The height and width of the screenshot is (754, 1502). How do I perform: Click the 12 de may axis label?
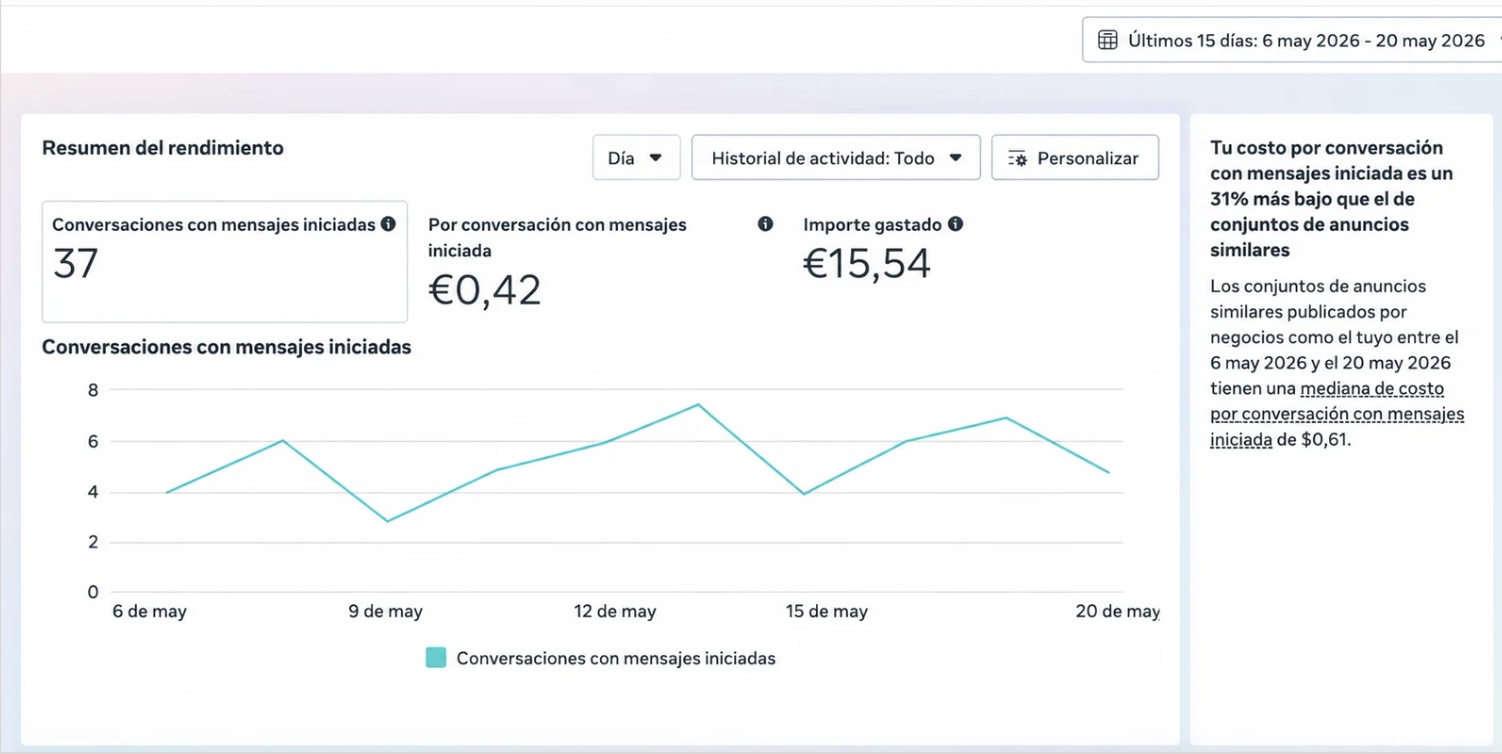click(615, 611)
